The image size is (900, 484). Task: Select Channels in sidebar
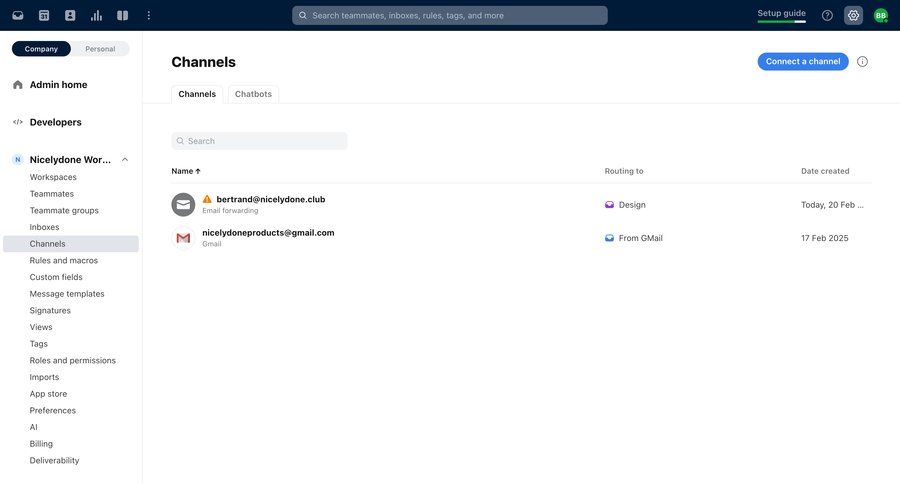71,243
